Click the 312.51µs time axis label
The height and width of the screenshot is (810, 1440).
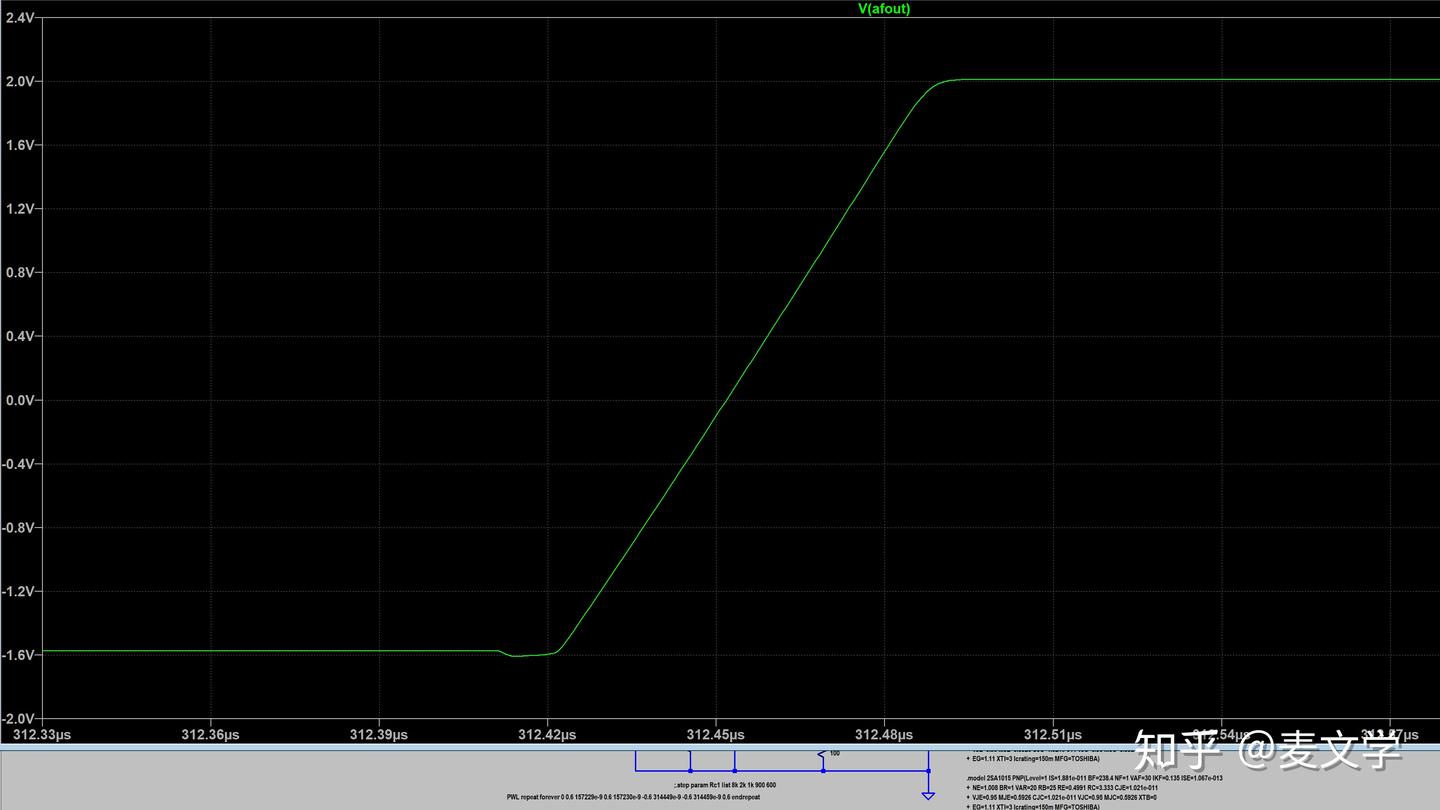tap(1052, 734)
